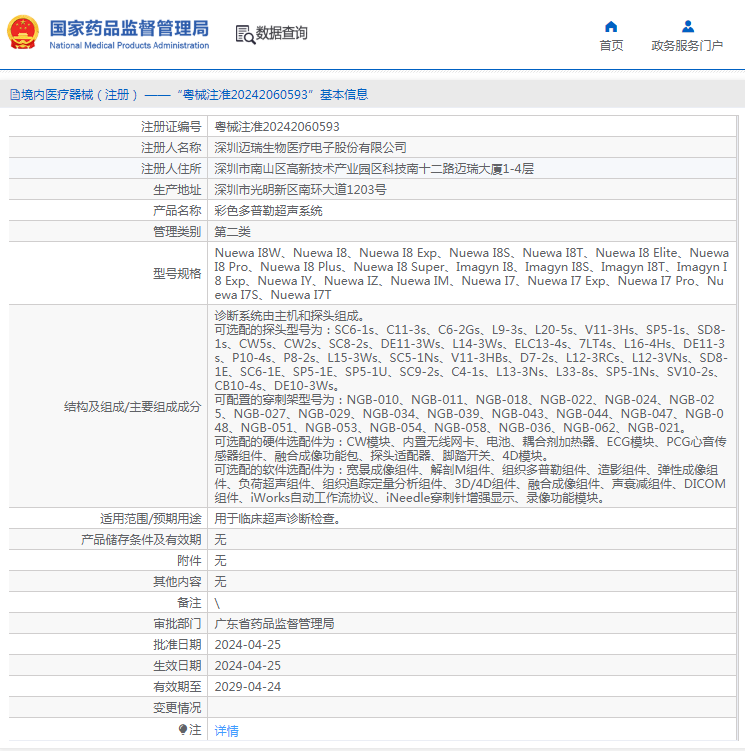Click the 结构及组成/主要组成成分 label
The height and width of the screenshot is (751, 745).
tap(133, 407)
